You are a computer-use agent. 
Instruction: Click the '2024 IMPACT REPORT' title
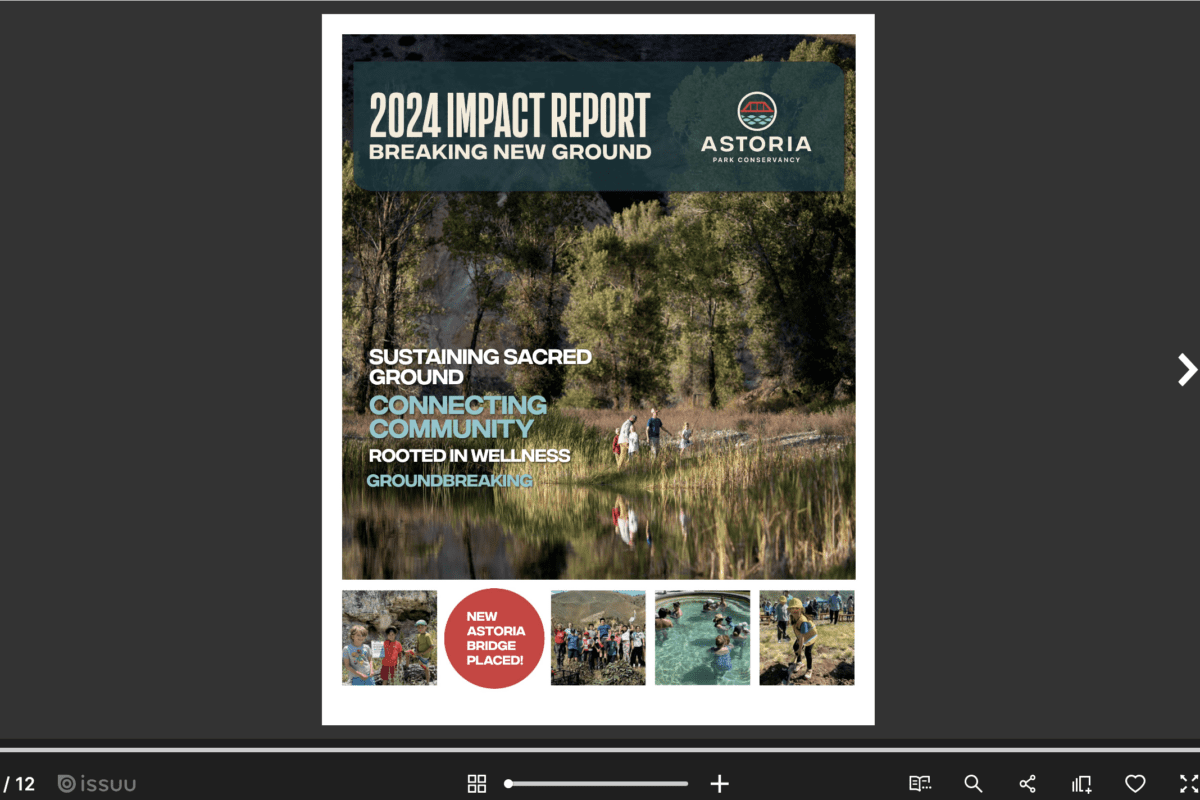coord(510,115)
